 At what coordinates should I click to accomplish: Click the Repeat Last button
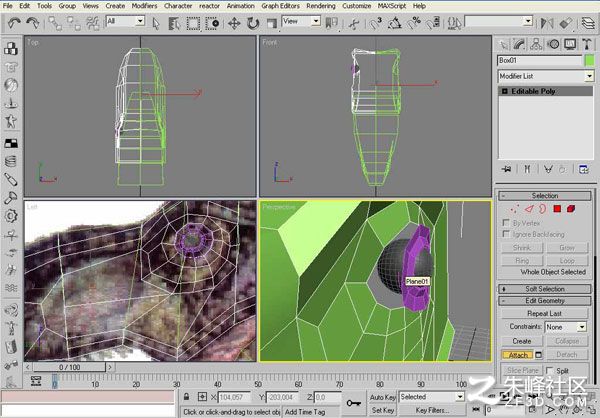click(545, 314)
